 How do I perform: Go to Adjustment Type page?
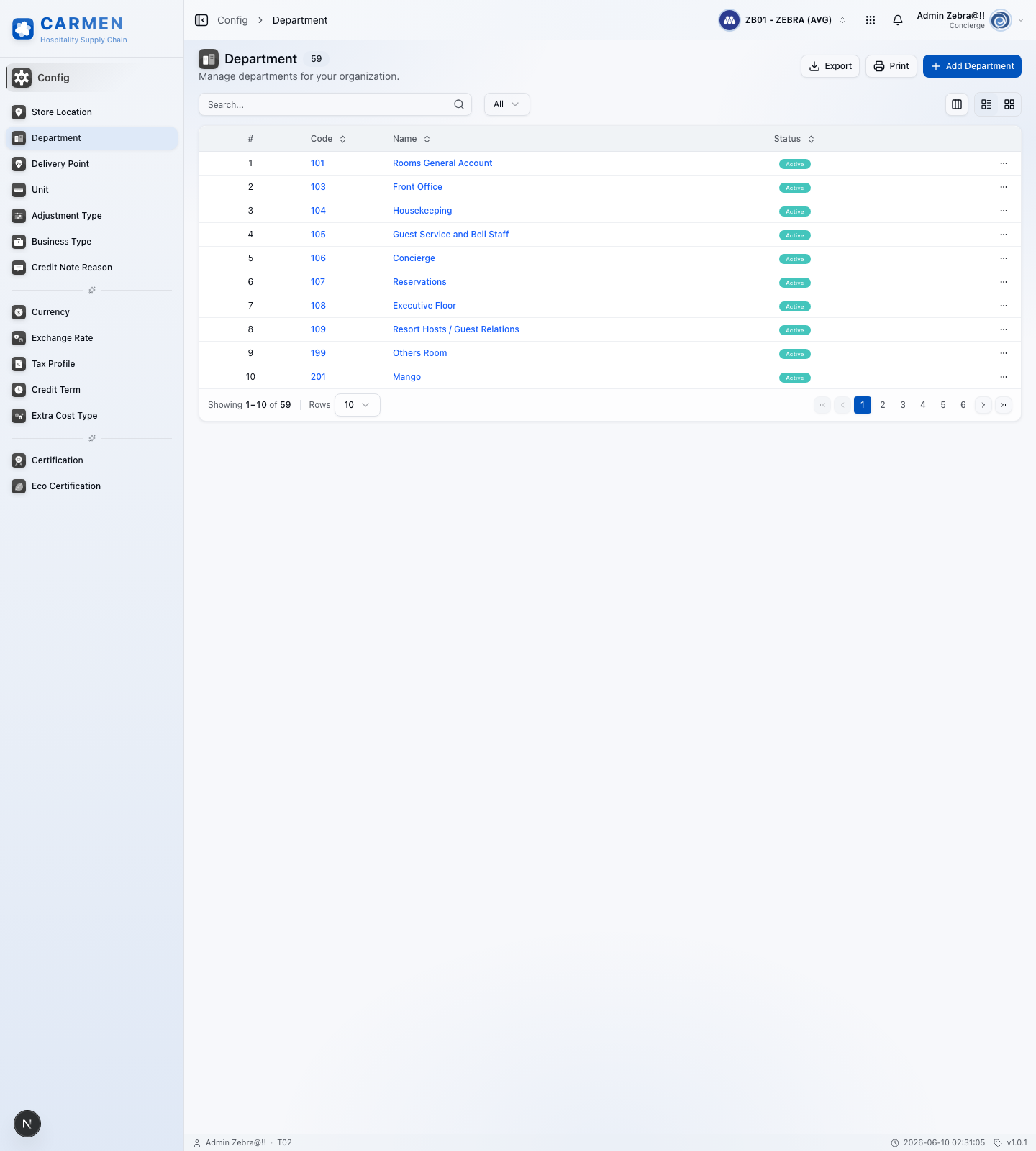pos(92,216)
